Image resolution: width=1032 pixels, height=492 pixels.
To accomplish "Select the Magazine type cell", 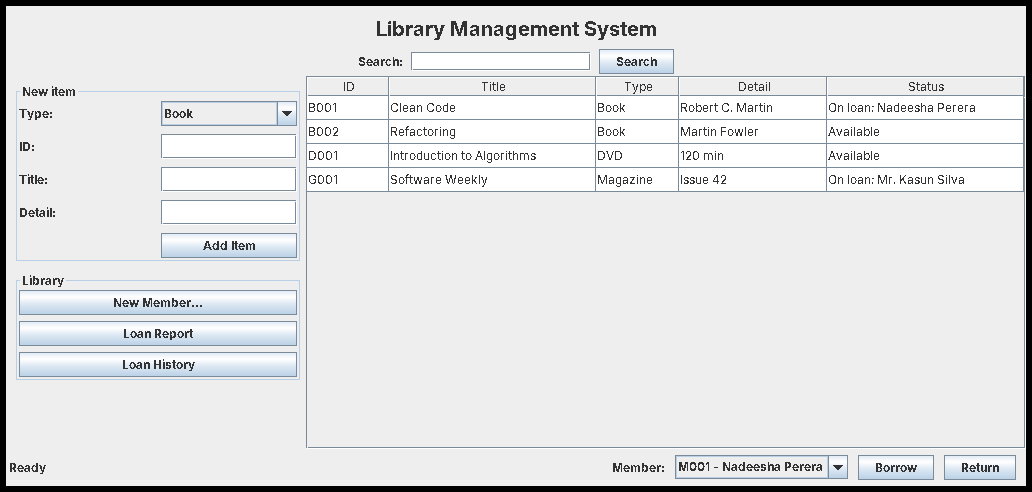I will click(637, 180).
